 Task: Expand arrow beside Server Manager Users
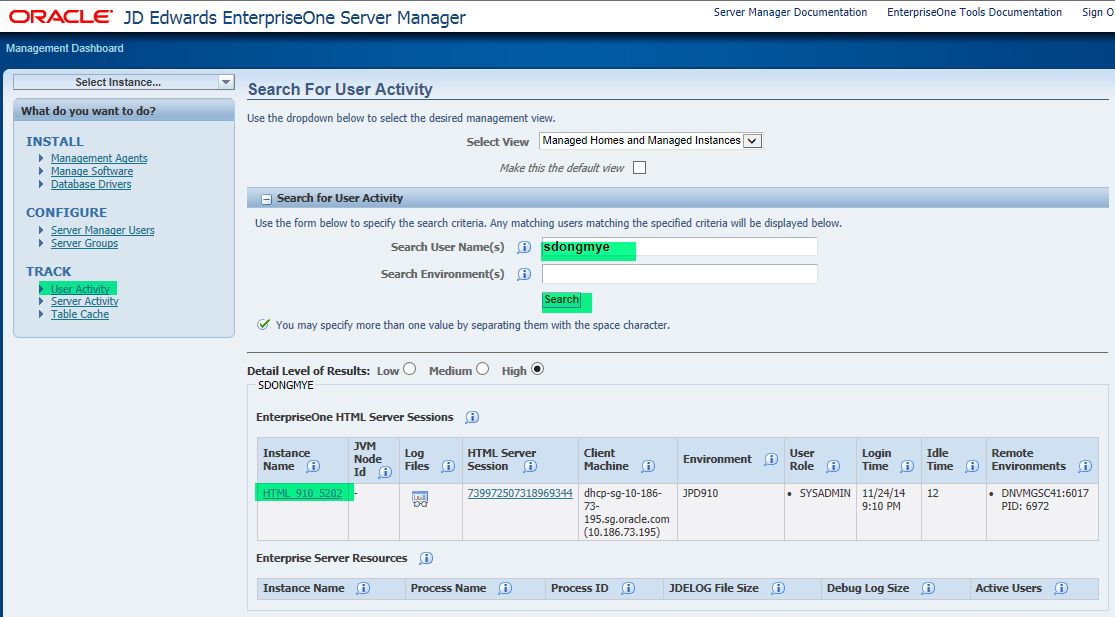41,230
